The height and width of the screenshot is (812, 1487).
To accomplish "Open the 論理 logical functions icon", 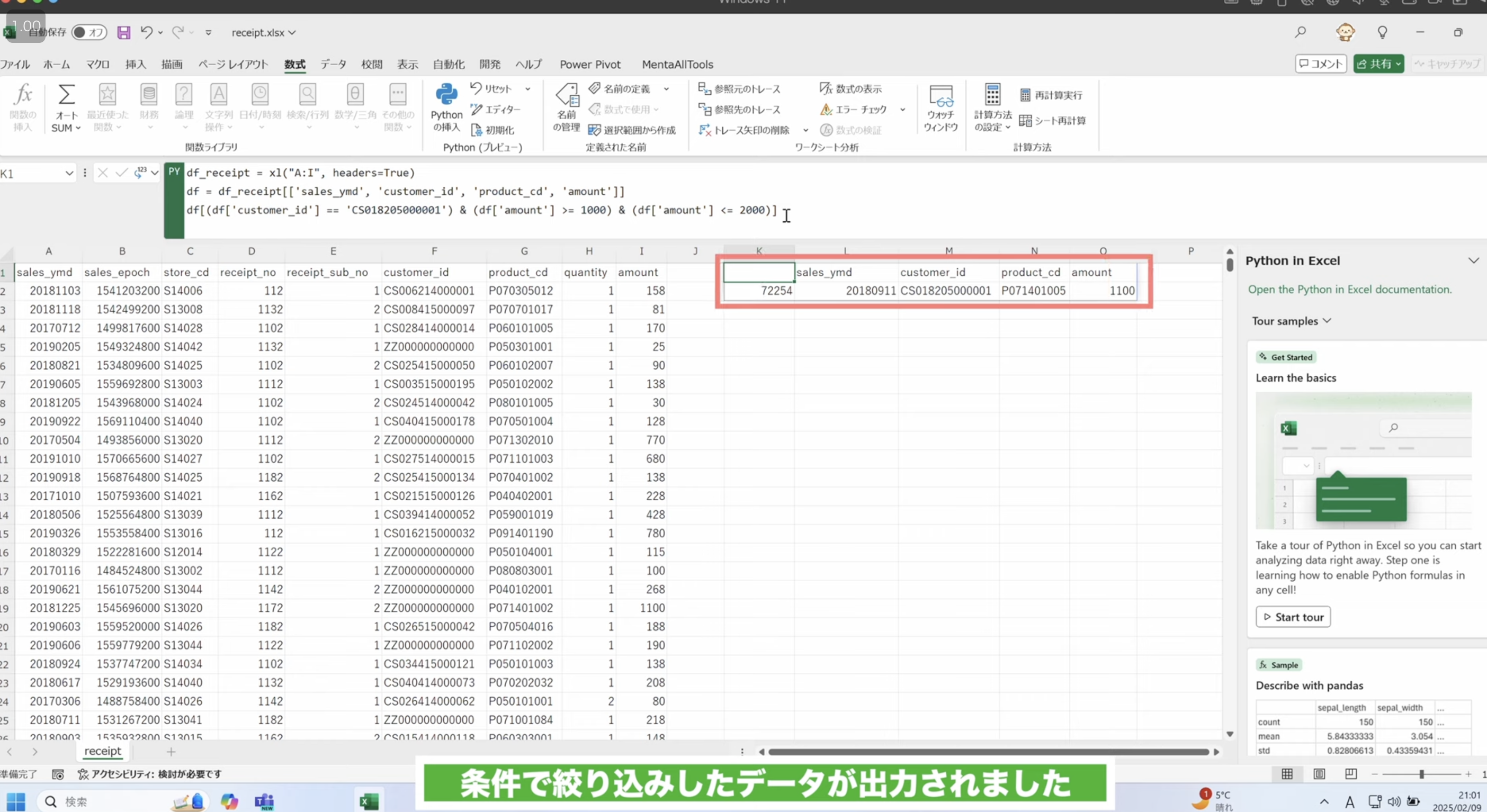I will (x=184, y=95).
